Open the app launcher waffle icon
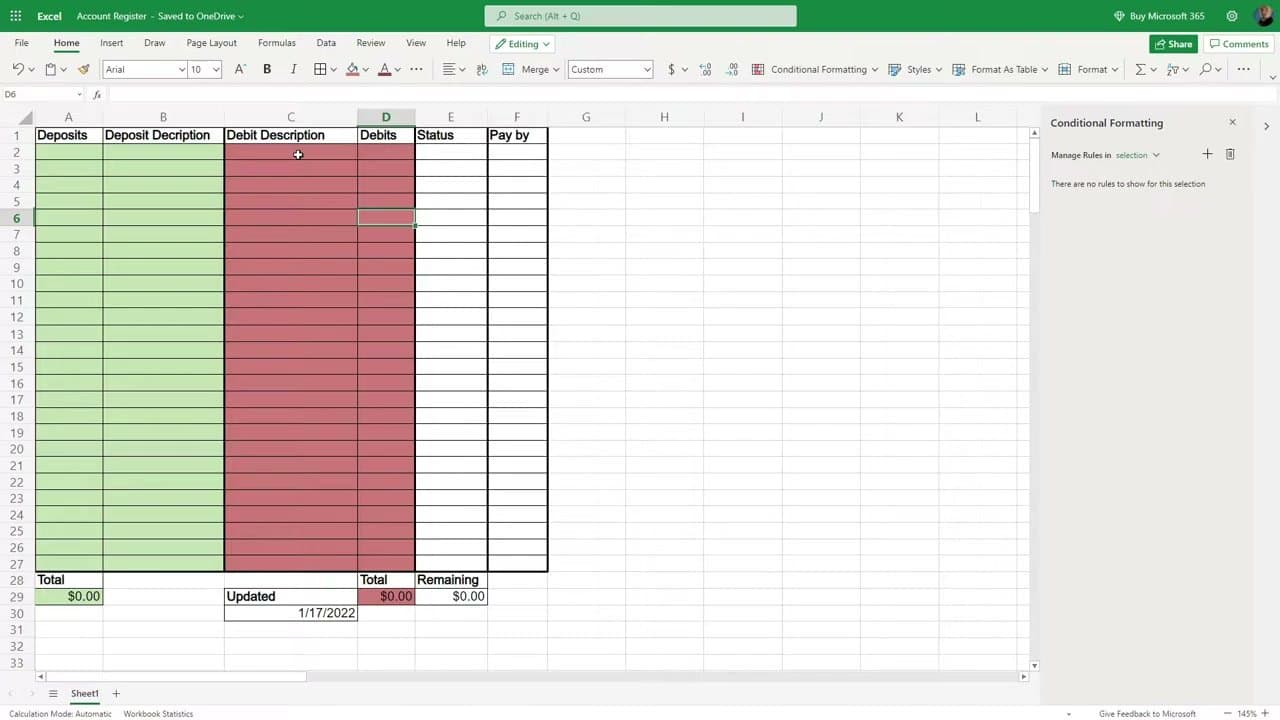The height and width of the screenshot is (720, 1280). tap(15, 16)
